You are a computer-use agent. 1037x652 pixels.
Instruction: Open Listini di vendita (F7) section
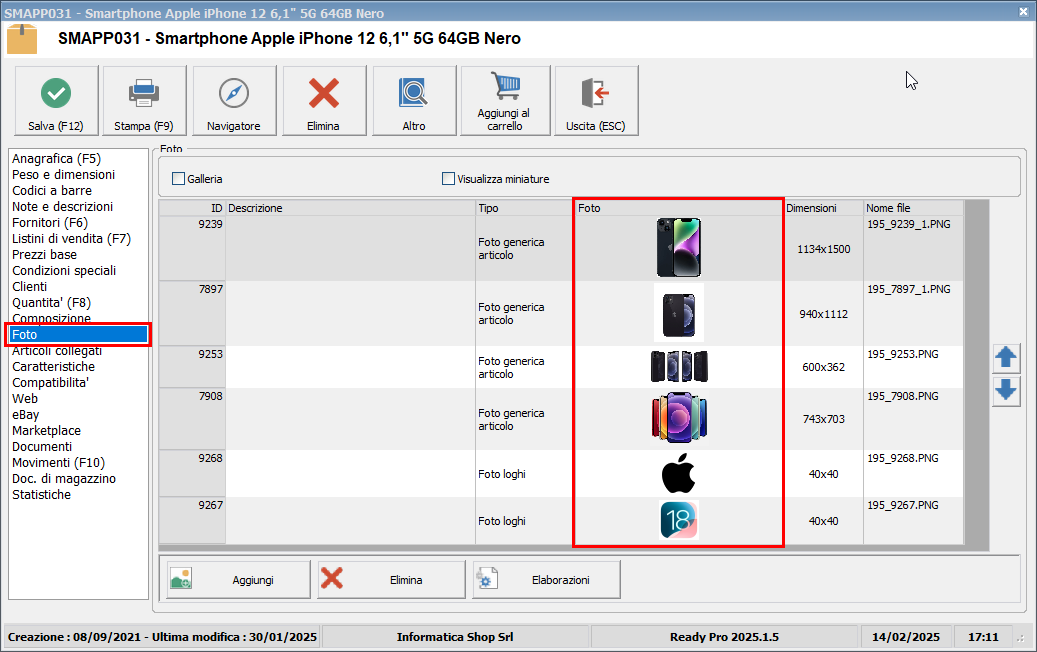71,239
